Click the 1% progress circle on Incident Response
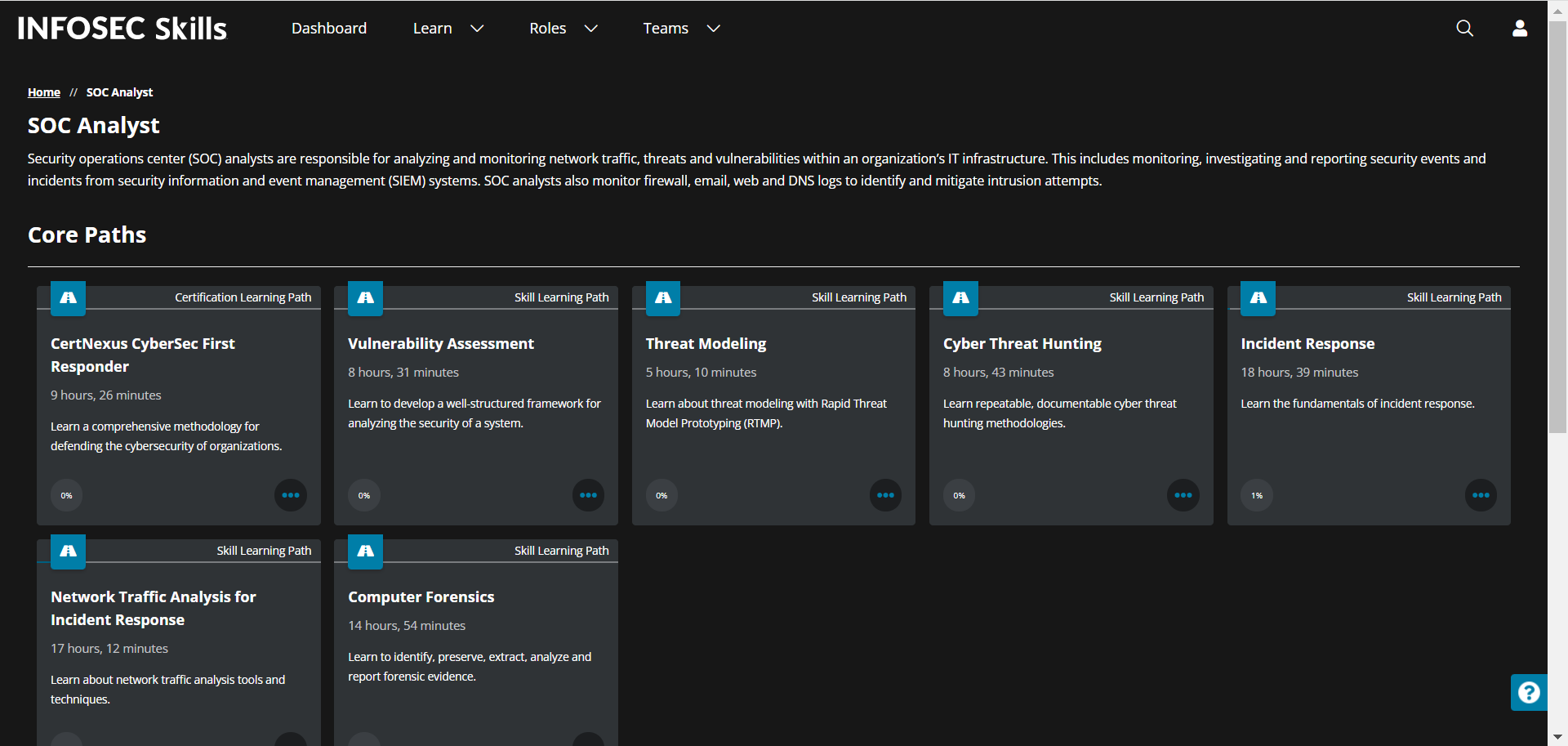This screenshot has height=746, width=1568. [1257, 495]
